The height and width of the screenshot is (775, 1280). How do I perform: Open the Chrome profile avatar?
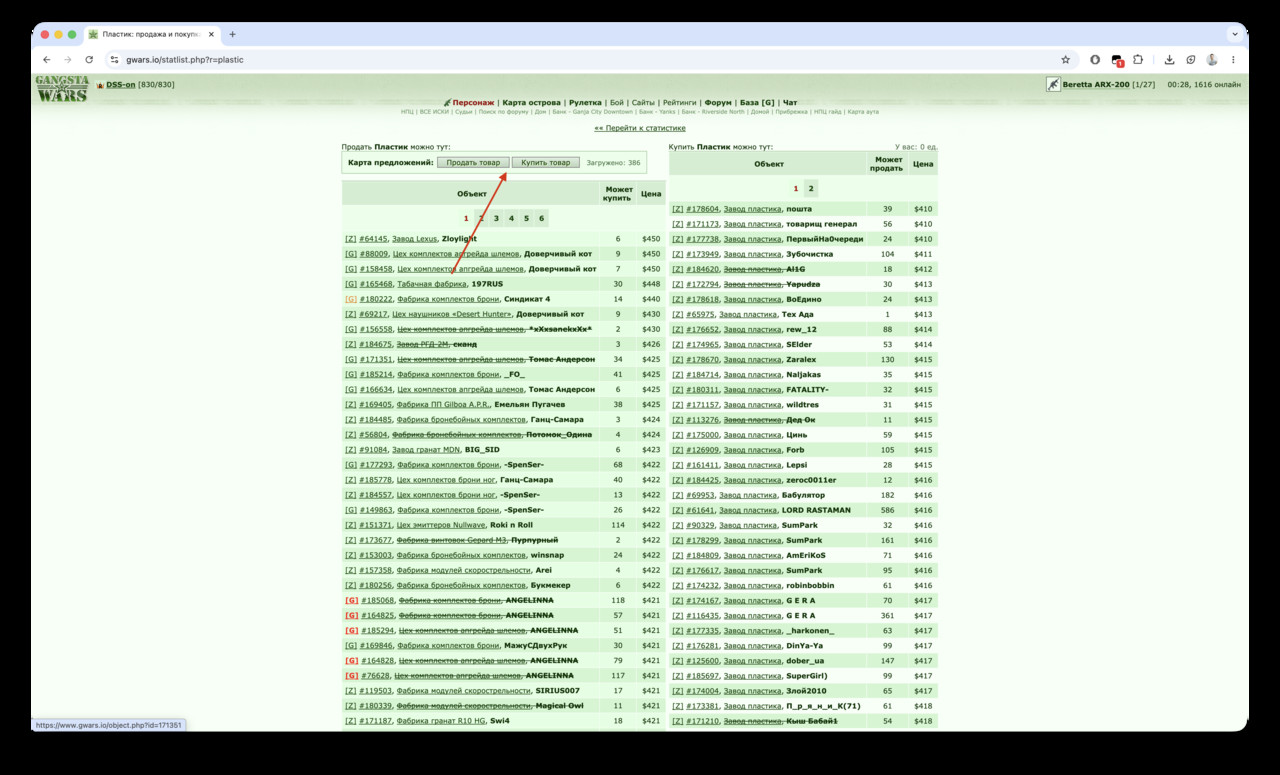[x=1212, y=60]
